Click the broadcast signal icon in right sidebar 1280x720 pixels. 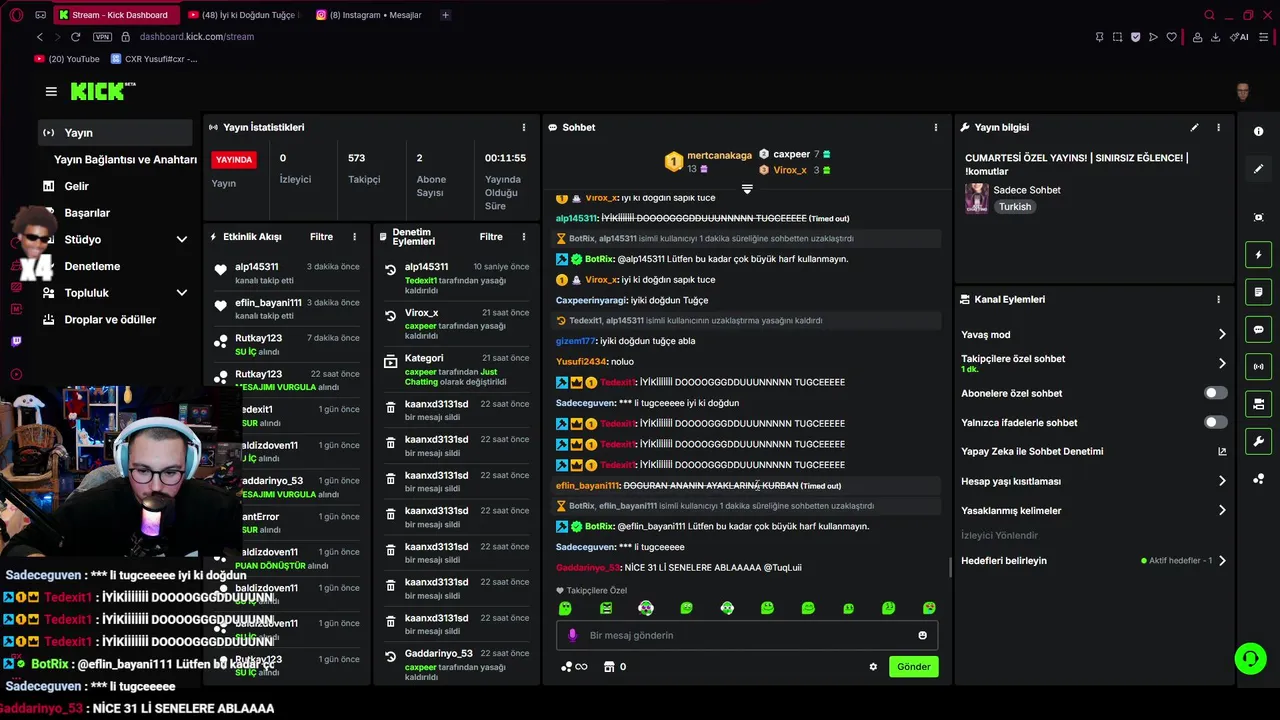pyautogui.click(x=1258, y=366)
